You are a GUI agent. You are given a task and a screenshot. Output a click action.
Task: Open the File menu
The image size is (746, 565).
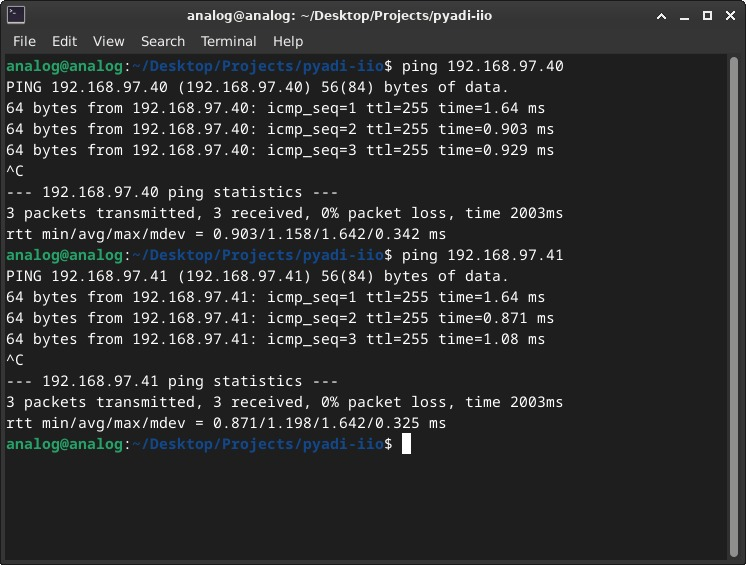[x=24, y=41]
